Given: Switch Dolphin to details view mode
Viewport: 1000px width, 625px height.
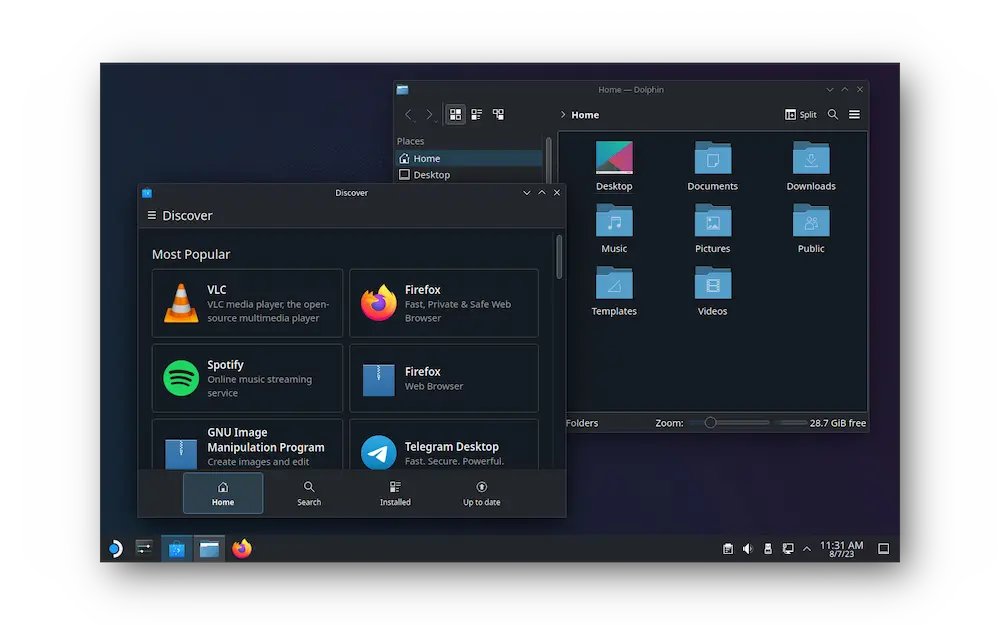Looking at the screenshot, I should pyautogui.click(x=476, y=114).
